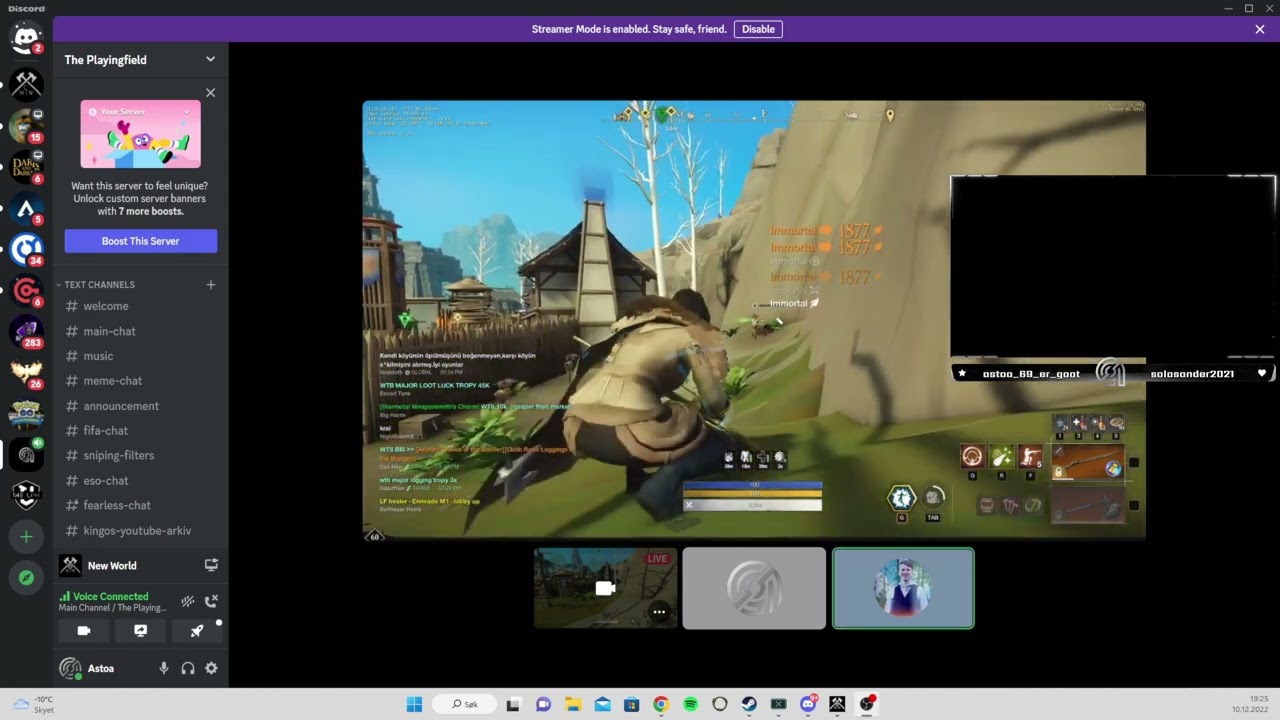Viewport: 1280px width, 720px height.
Task: Click Boost This Server button
Action: coord(141,241)
